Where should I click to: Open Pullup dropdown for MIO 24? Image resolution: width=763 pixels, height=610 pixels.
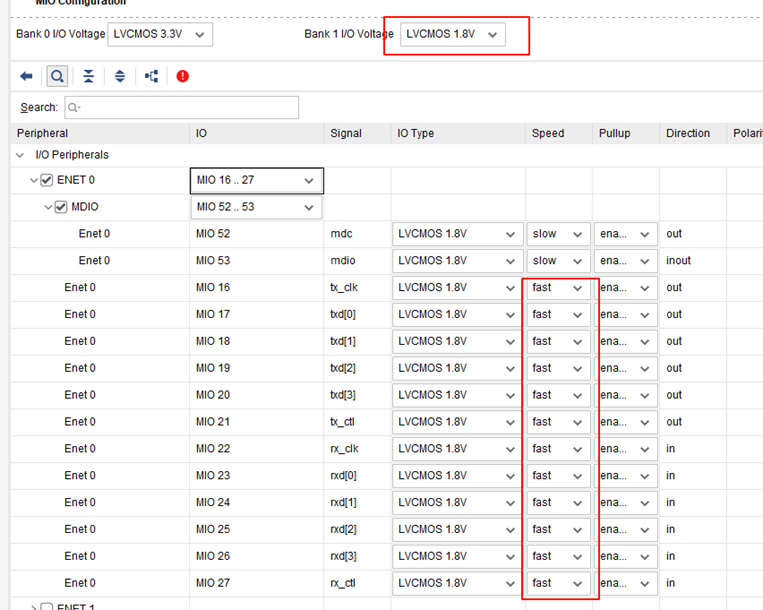tap(625, 502)
